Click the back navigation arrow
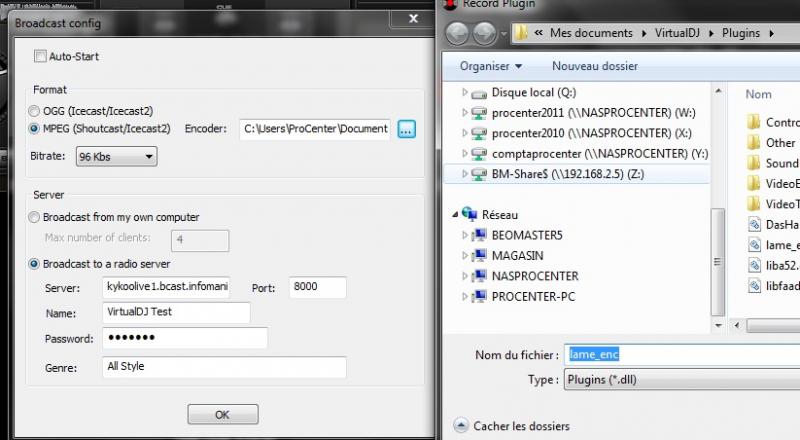This screenshot has width=800, height=440. tap(459, 32)
